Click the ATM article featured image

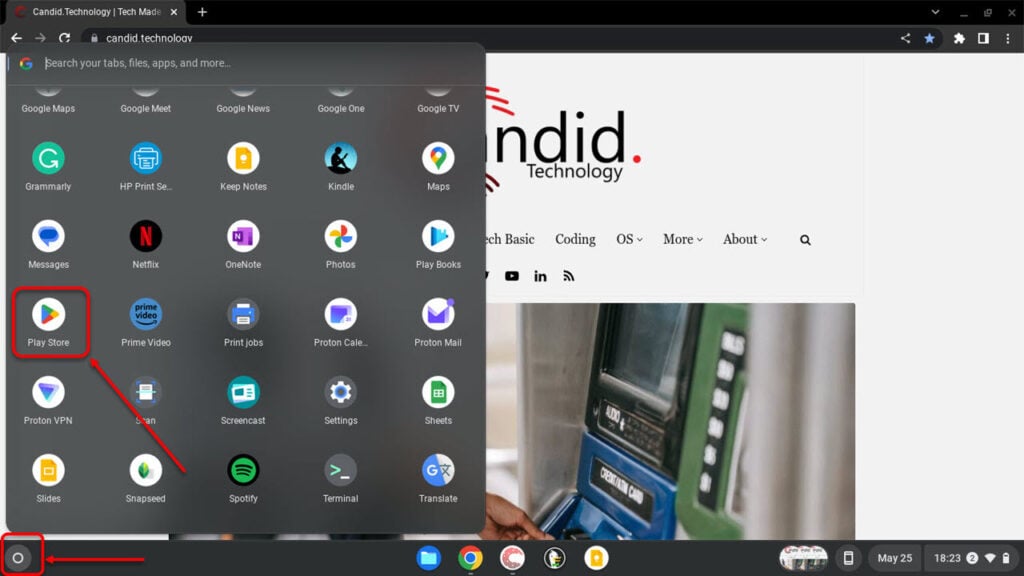coord(671,421)
